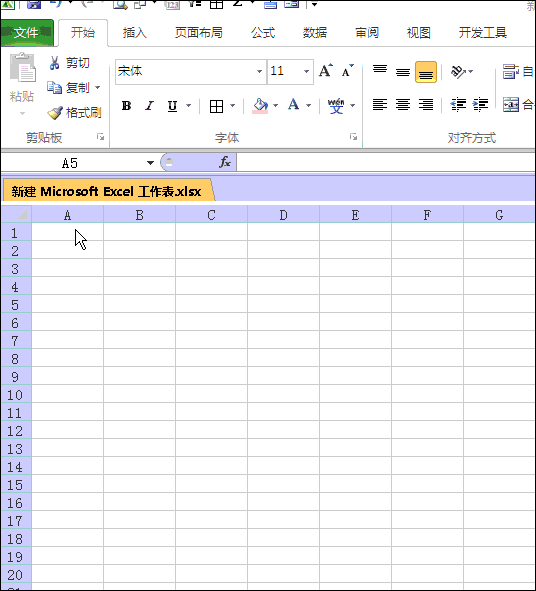Click the Cut (剪切) scissors icon
The height and width of the screenshot is (591, 536).
click(x=55, y=63)
